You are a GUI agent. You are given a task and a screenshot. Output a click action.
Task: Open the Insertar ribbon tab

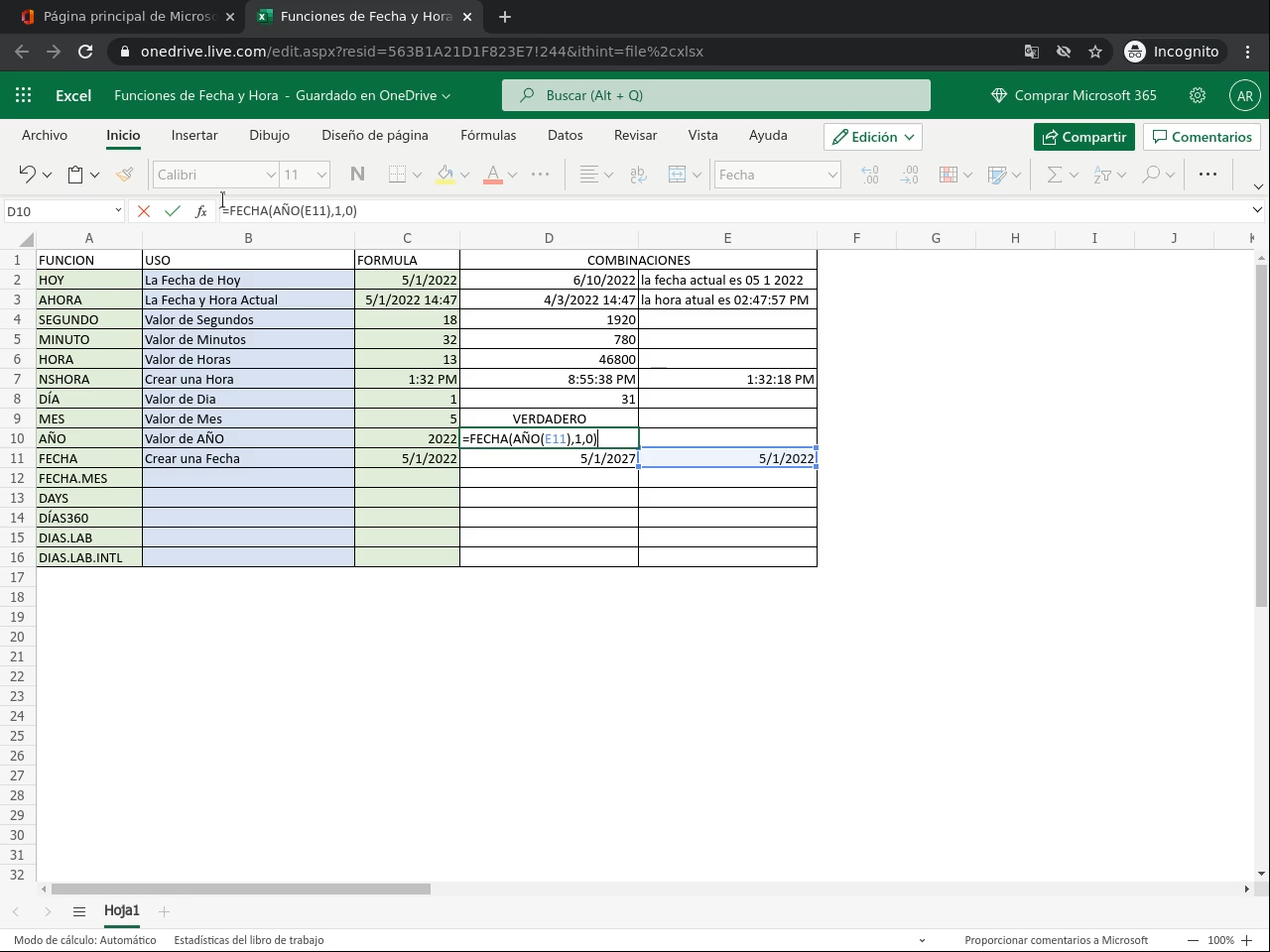coord(194,135)
